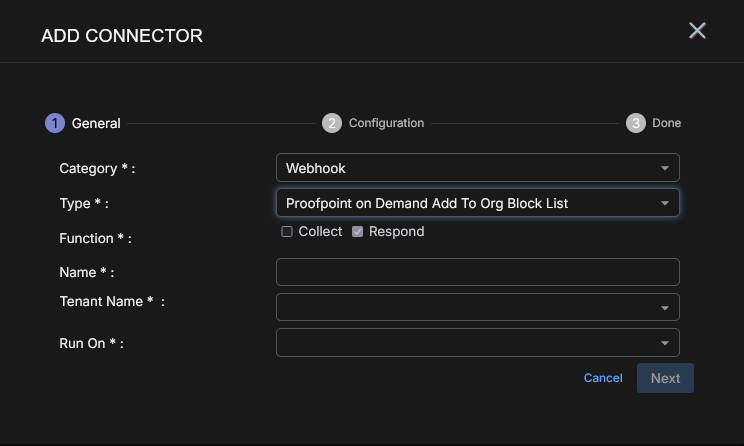Switch to the Configuration step label

(x=386, y=123)
